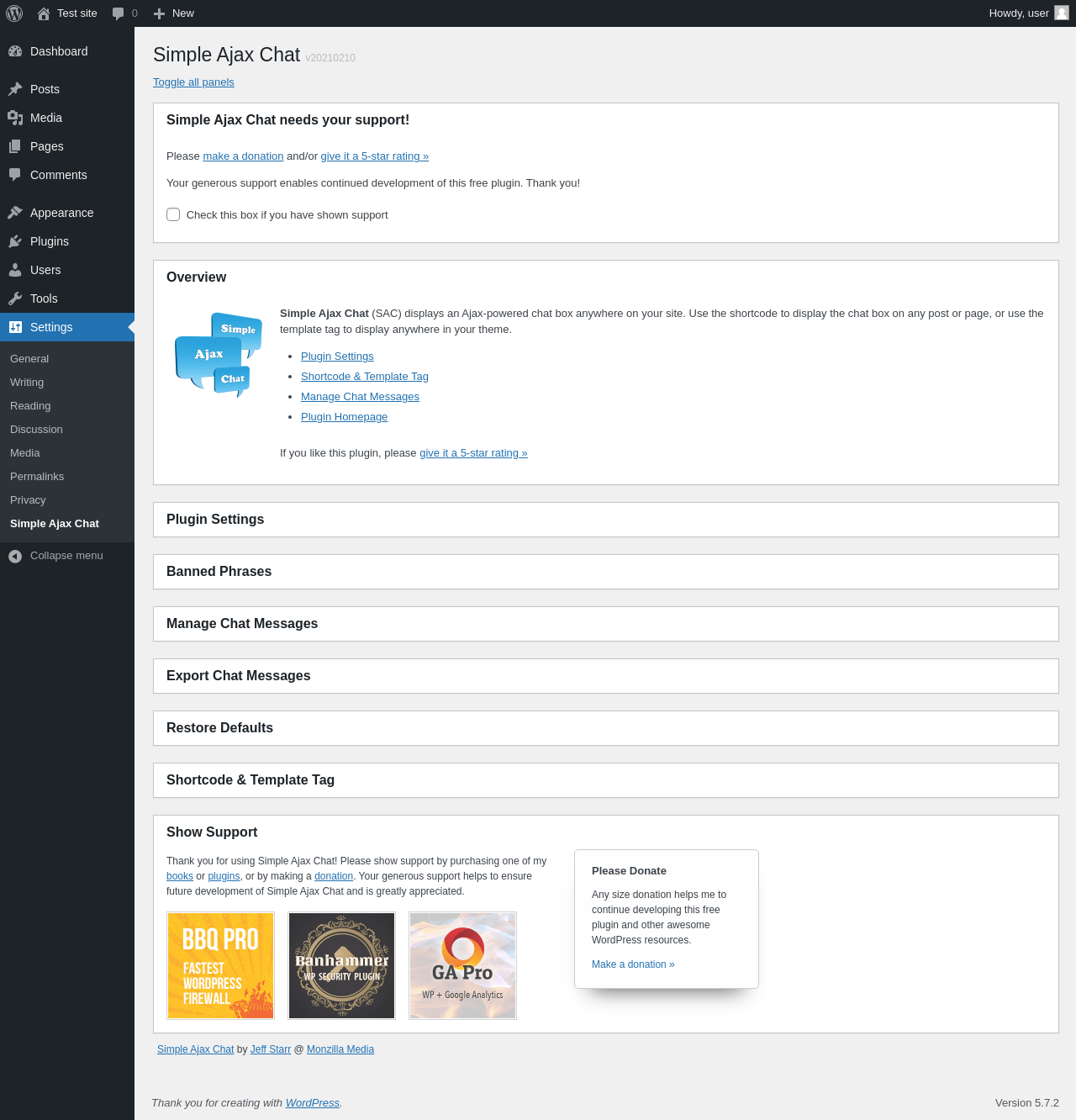Open the comments bubble icon in admin bar

[119, 13]
